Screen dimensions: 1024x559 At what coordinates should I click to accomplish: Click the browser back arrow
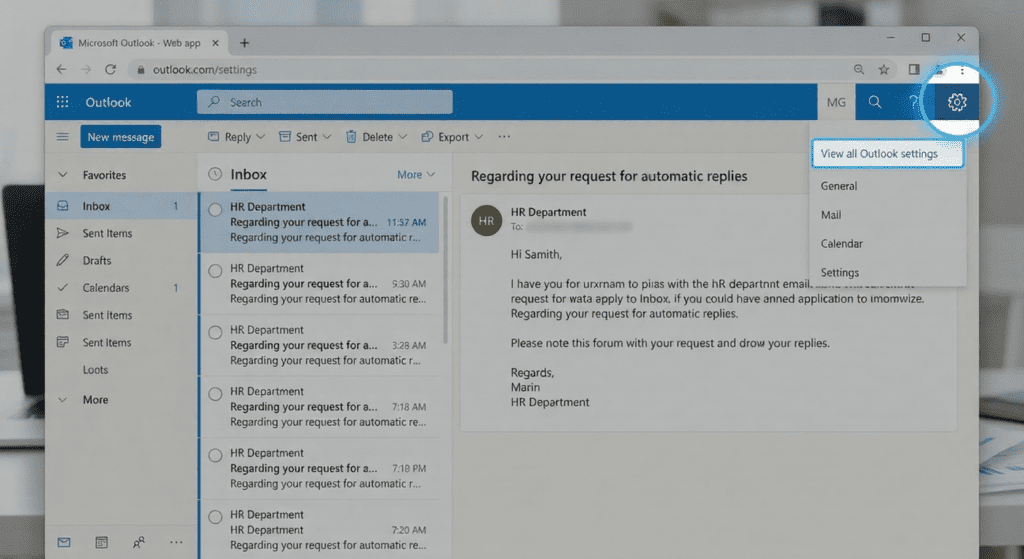pyautogui.click(x=61, y=69)
